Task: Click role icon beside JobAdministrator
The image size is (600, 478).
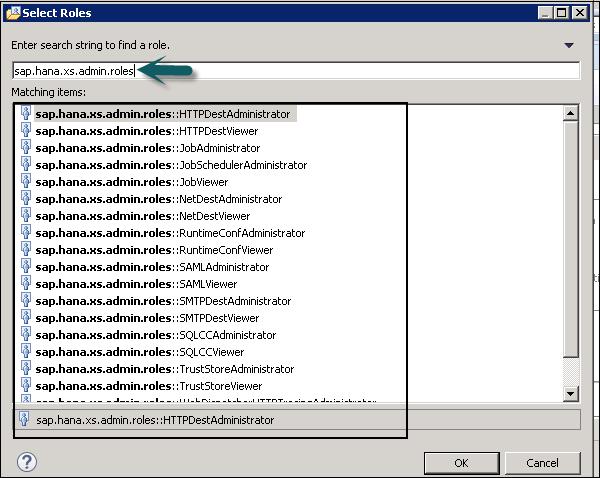Action: (26, 147)
